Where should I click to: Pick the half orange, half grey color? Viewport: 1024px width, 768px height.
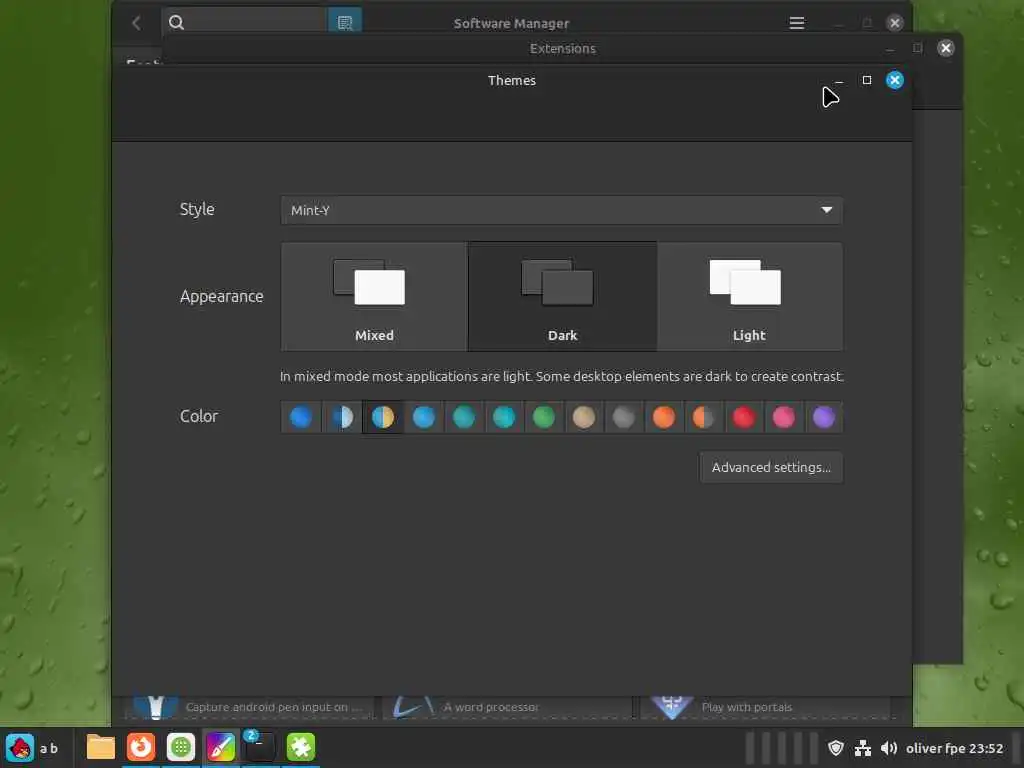tap(703, 417)
